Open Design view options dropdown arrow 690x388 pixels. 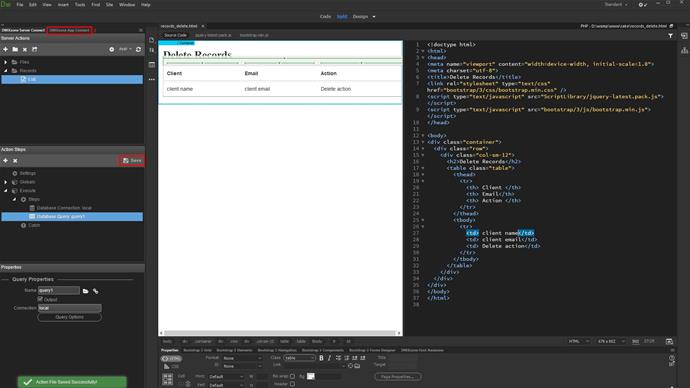pos(374,17)
